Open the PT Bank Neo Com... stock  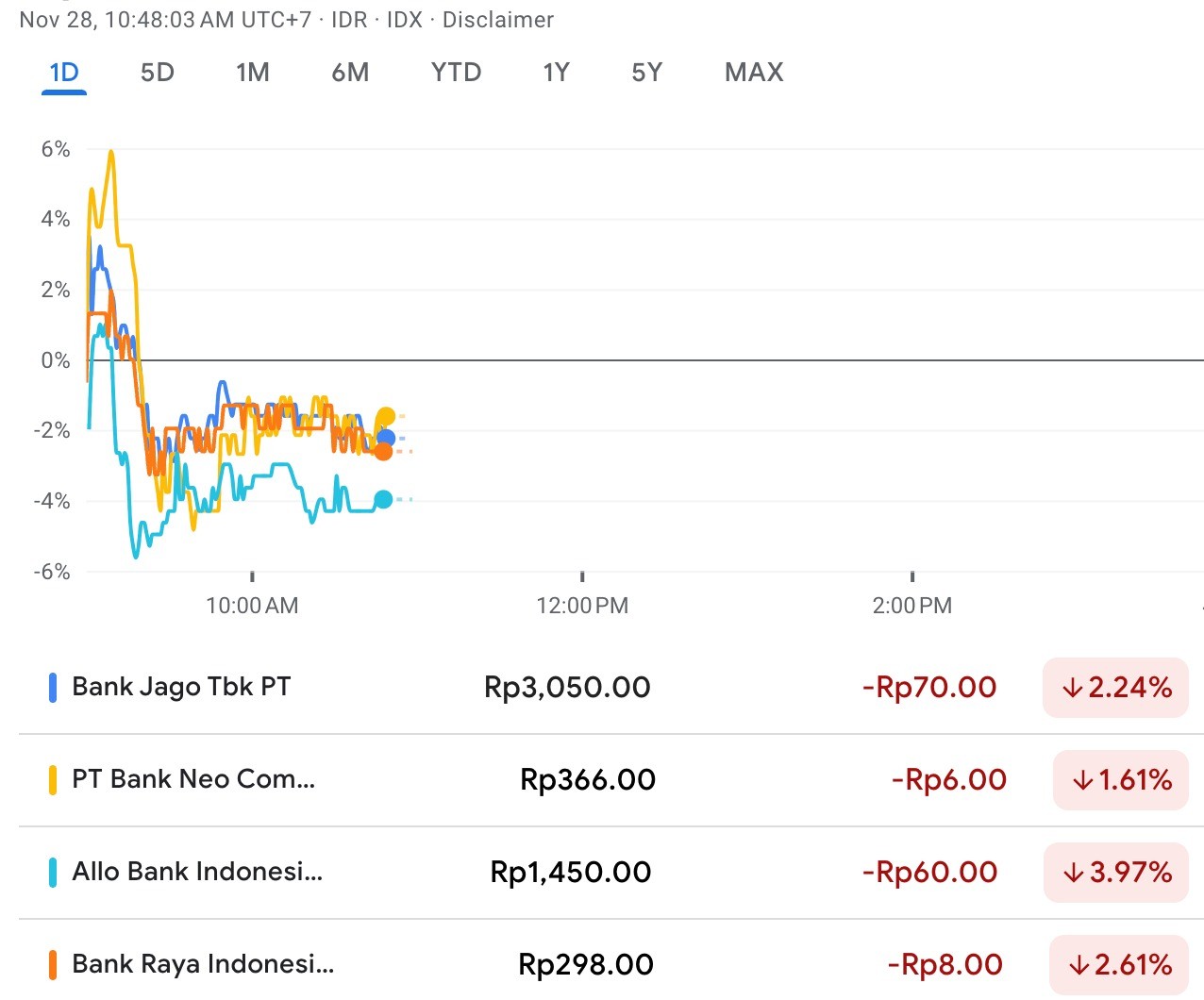[611, 780]
